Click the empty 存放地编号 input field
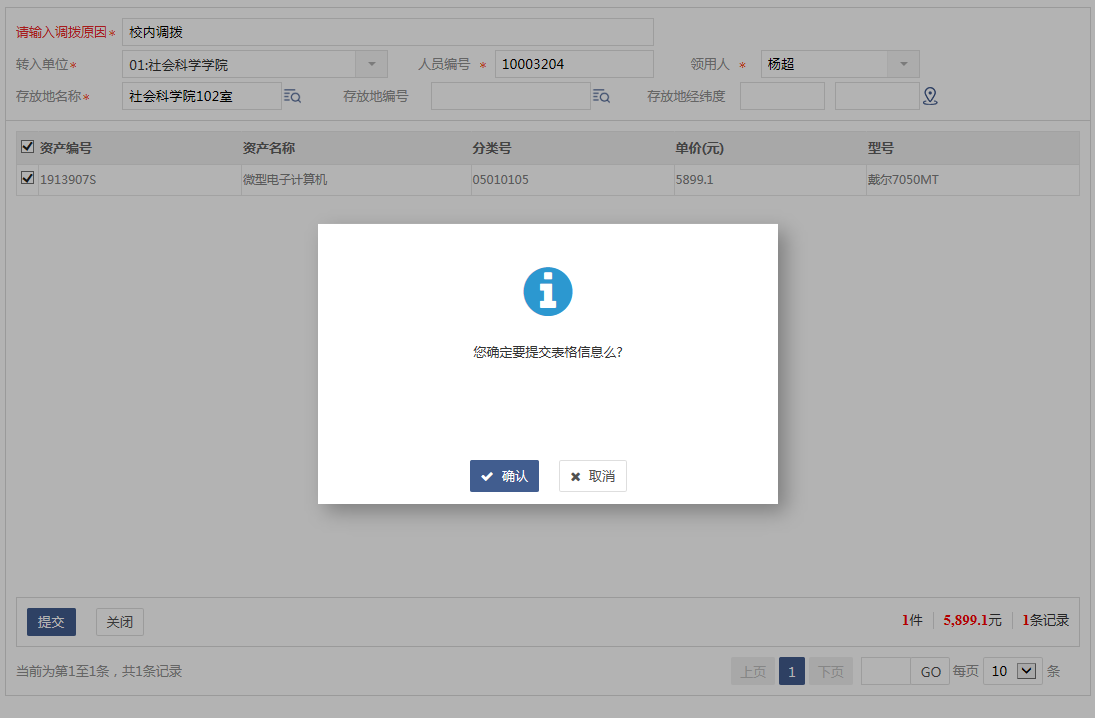This screenshot has width=1095, height=718. pyautogui.click(x=510, y=96)
